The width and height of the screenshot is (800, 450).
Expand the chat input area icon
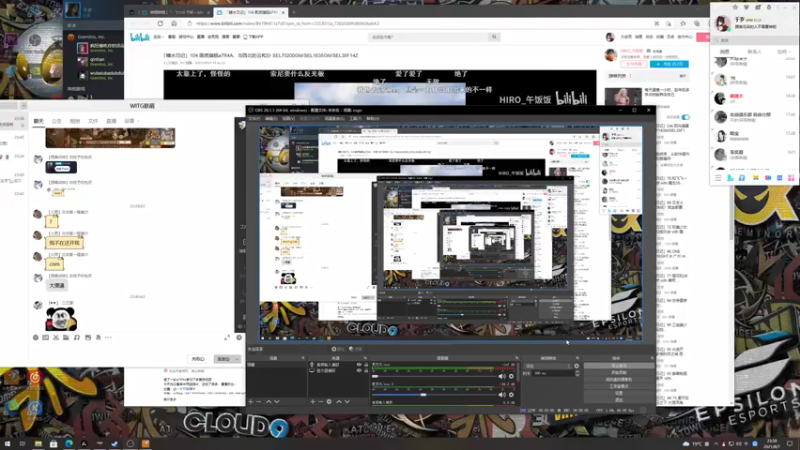[227, 337]
